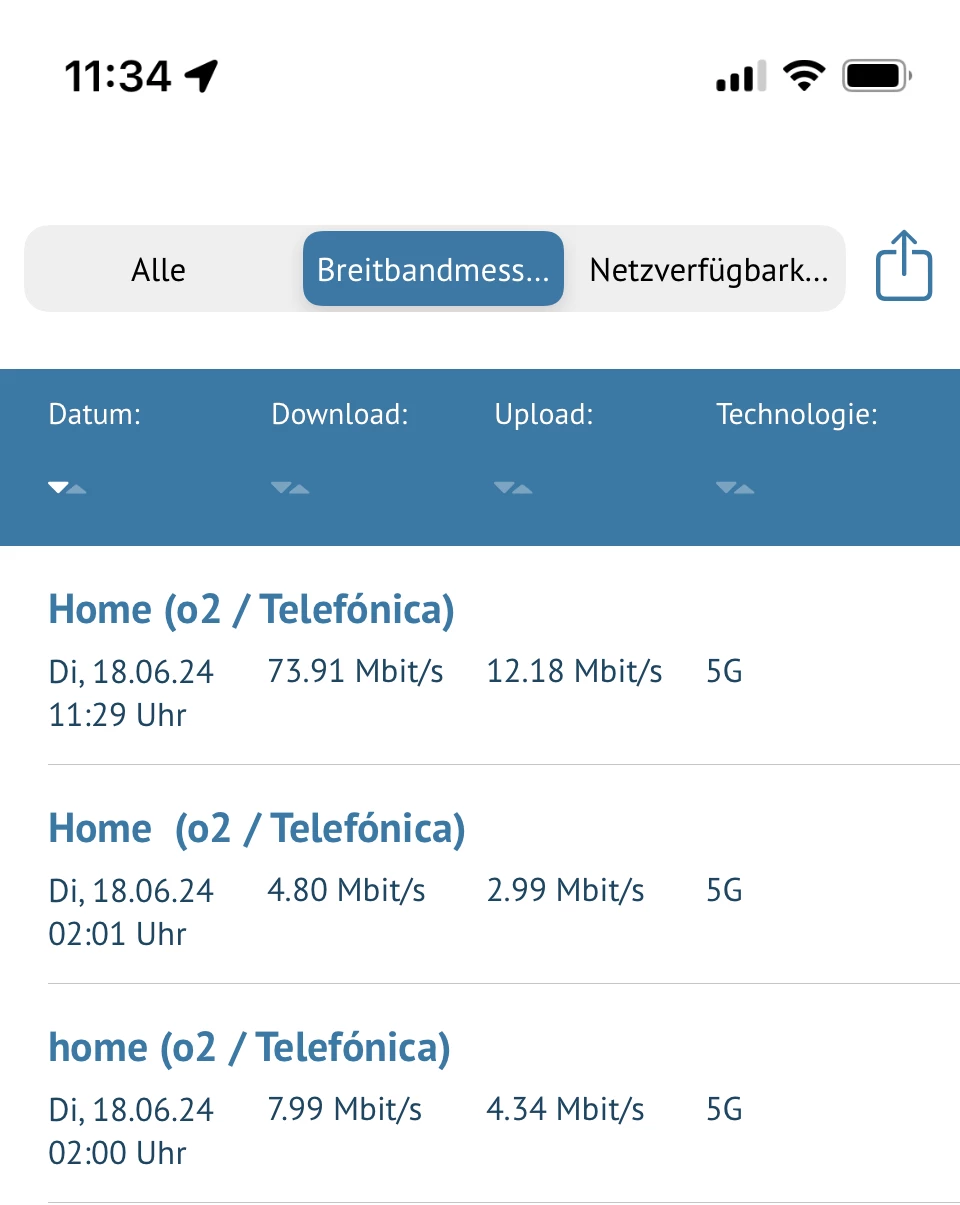Sort list by Datum column header
The image size is (960, 1205).
click(x=95, y=415)
